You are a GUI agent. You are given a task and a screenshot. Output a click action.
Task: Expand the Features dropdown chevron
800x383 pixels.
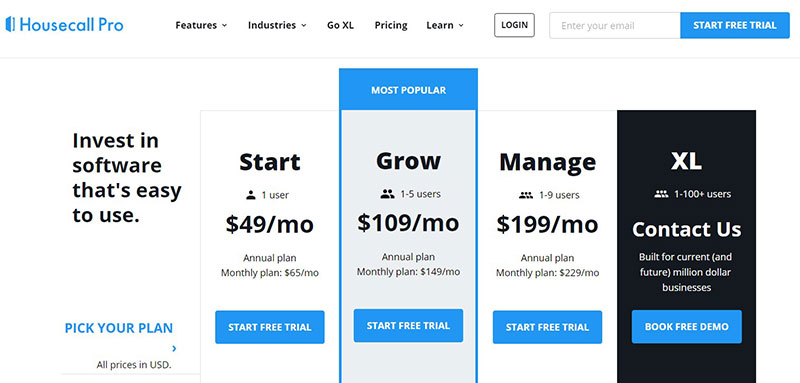click(x=224, y=25)
